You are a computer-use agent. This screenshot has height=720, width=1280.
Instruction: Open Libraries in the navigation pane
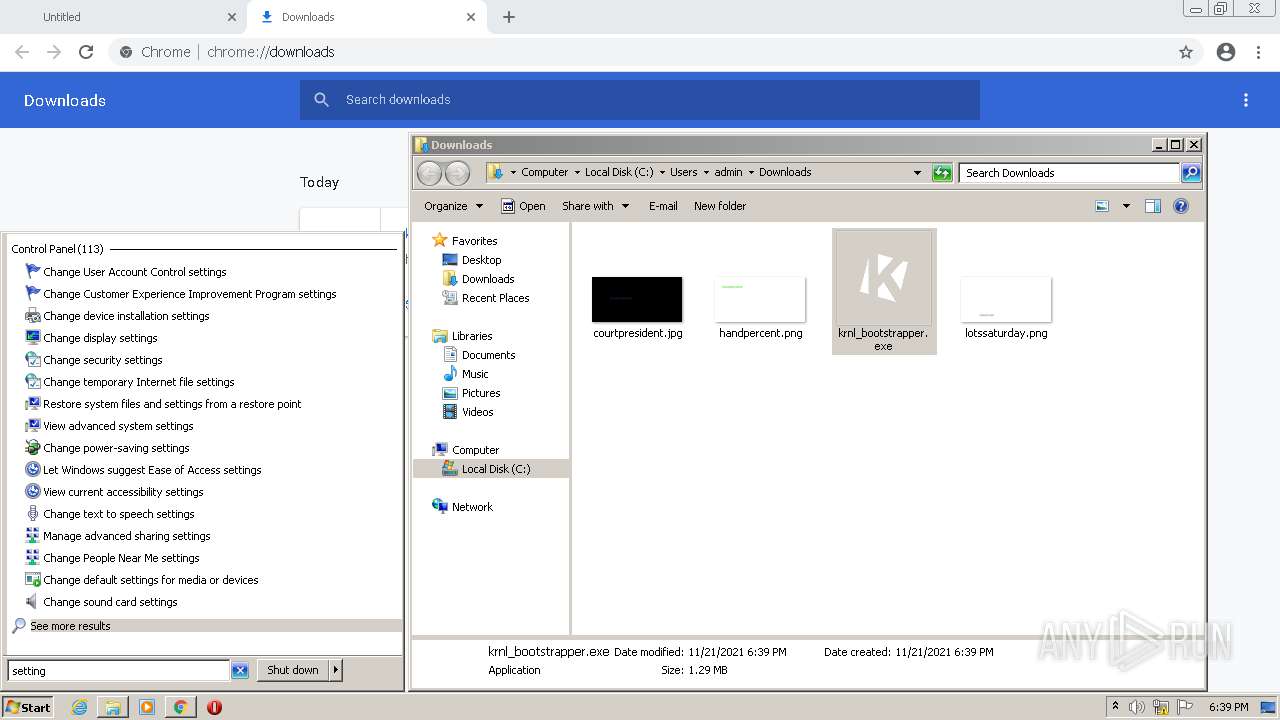pyautogui.click(x=471, y=336)
